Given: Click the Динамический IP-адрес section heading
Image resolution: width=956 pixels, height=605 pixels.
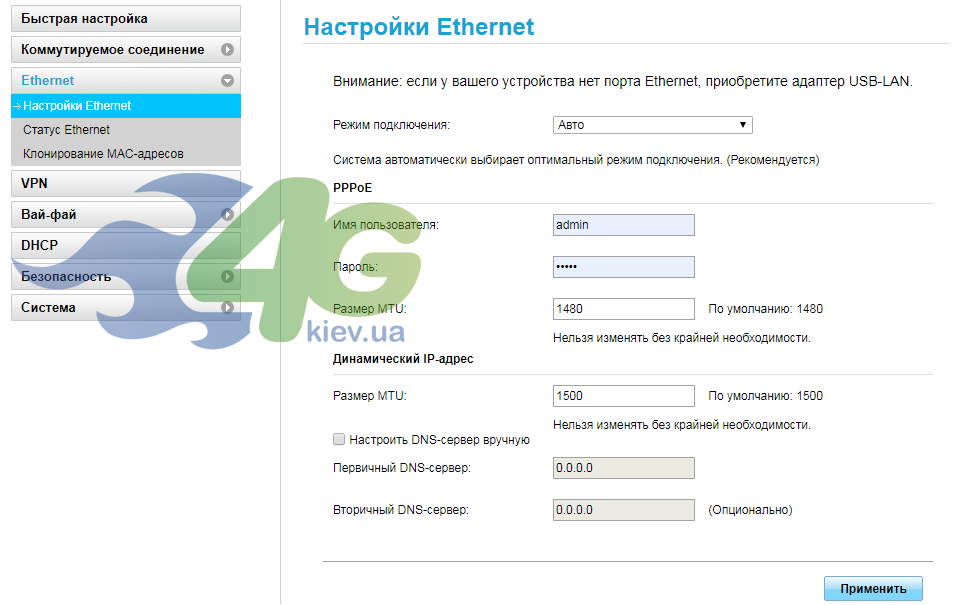Looking at the screenshot, I should (x=403, y=359).
